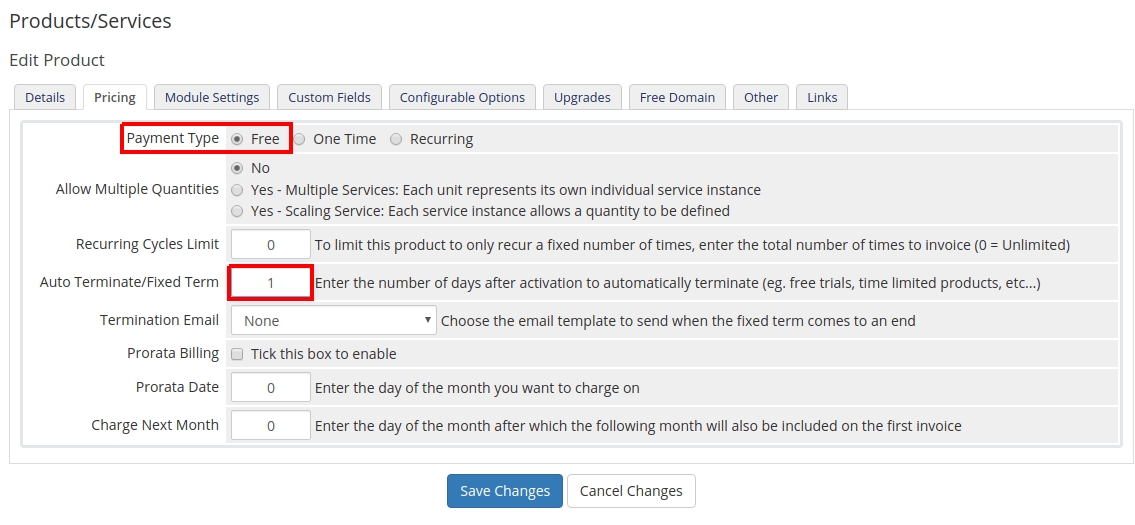Screen dimensions: 1135x525
Task: Select No for multiple quantities
Action: pos(237,168)
